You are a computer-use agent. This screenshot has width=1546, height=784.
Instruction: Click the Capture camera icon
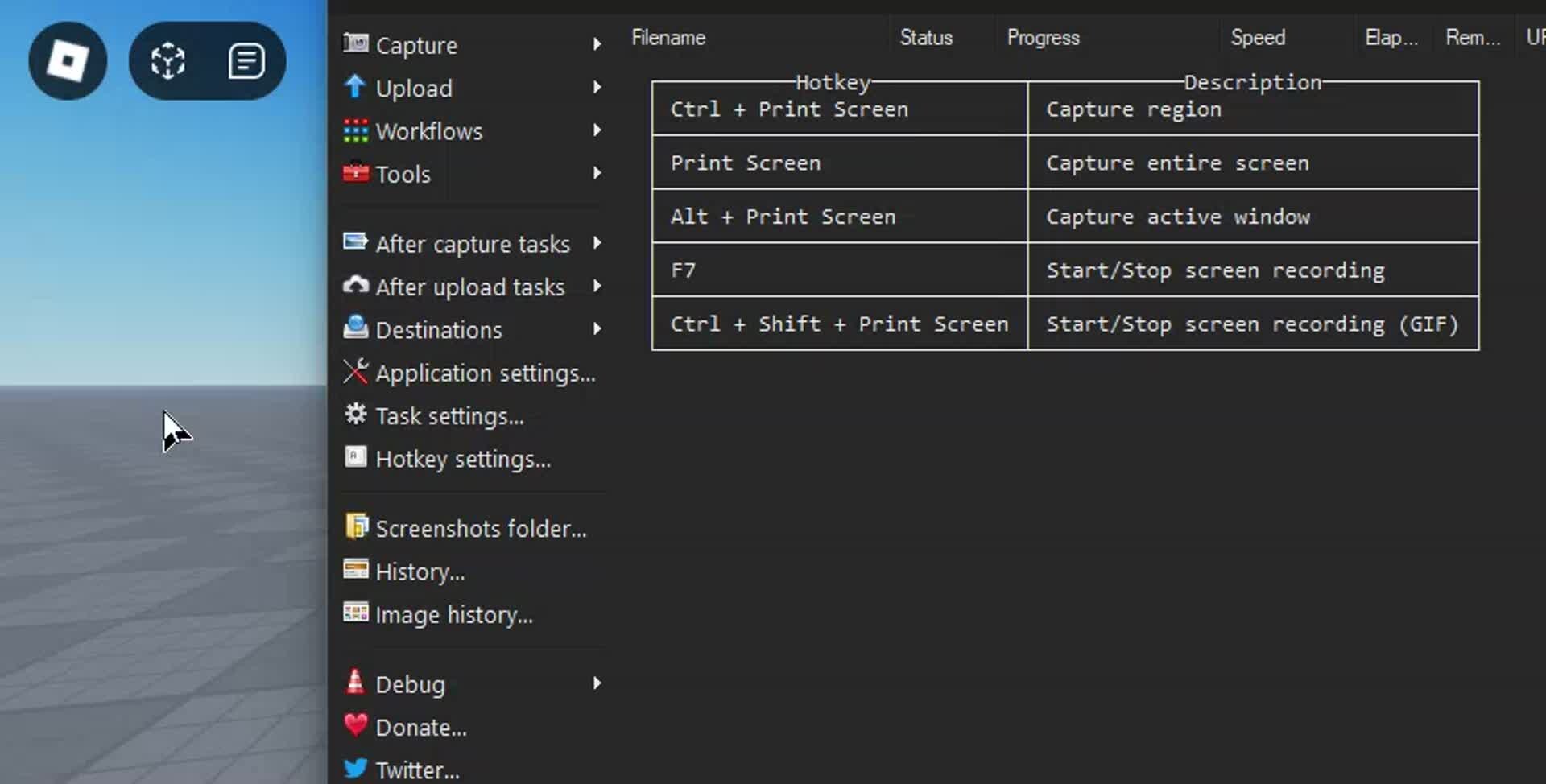pyautogui.click(x=355, y=43)
